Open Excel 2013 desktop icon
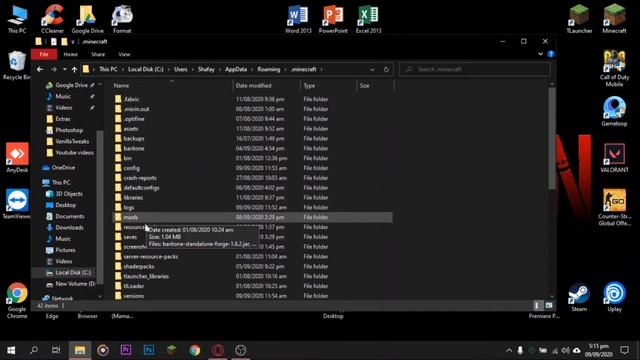Screen dimensions: 640x360 (x=368, y=18)
